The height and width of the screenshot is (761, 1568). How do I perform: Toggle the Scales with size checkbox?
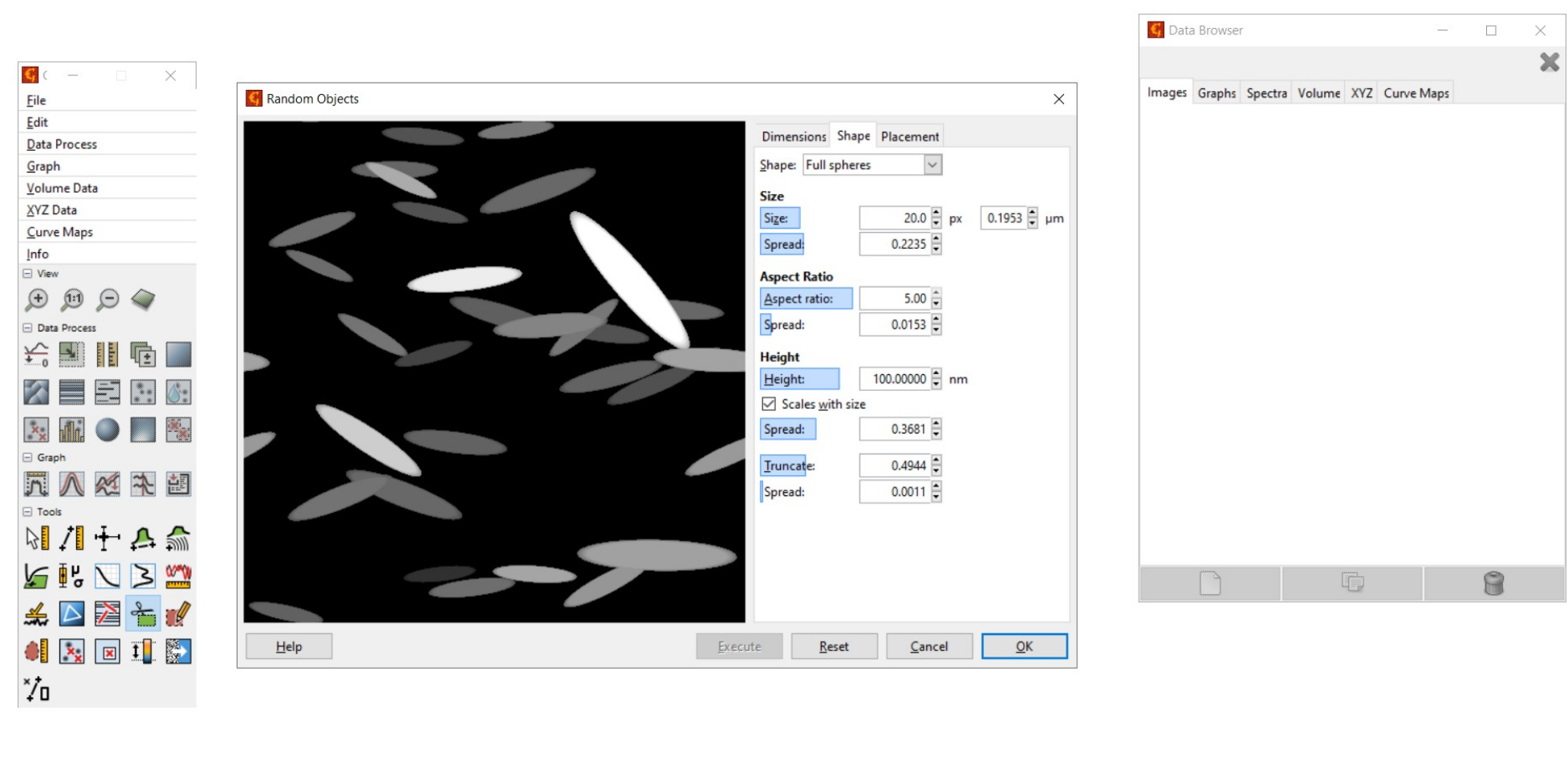click(x=769, y=404)
